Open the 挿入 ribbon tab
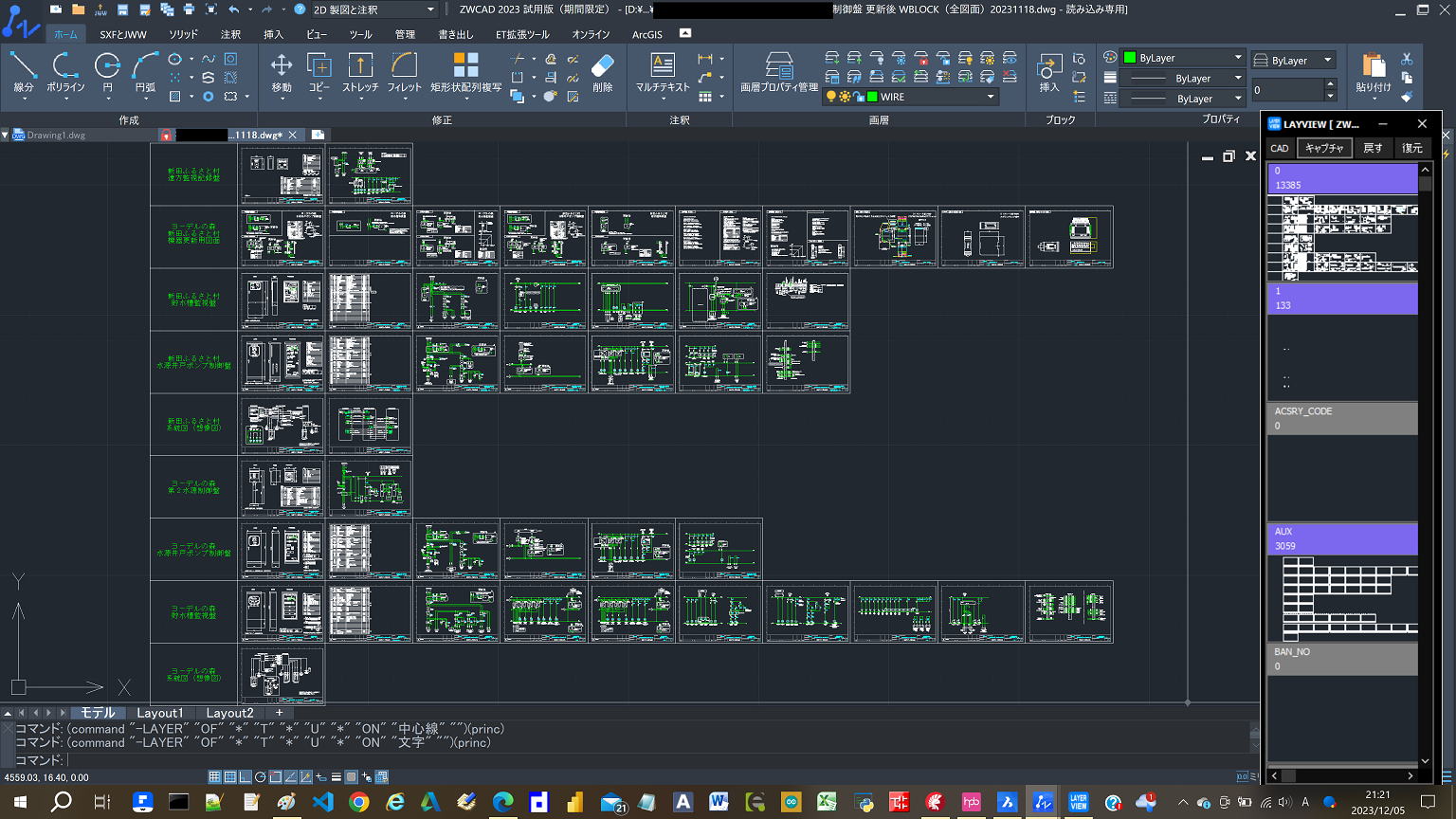Screen dimensions: 1456x819 (273, 34)
